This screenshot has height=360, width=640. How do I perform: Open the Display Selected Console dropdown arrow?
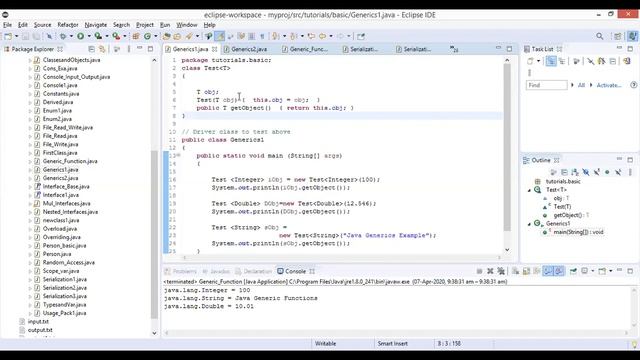point(593,271)
